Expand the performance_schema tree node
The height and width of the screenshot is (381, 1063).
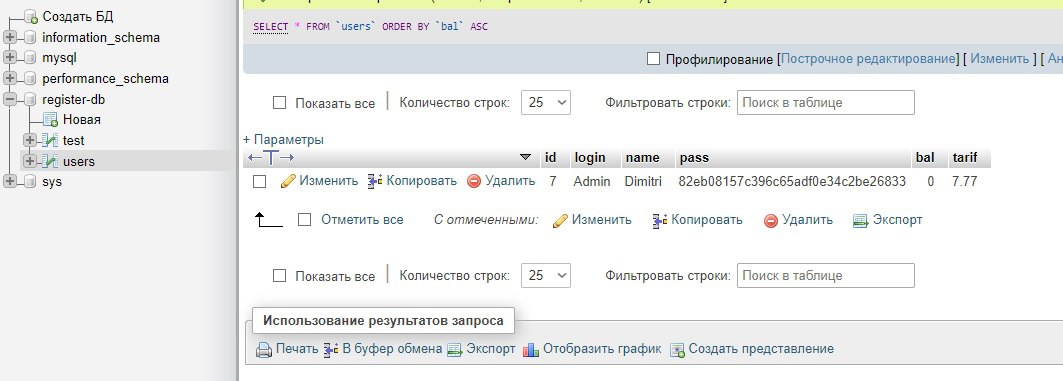[9, 79]
